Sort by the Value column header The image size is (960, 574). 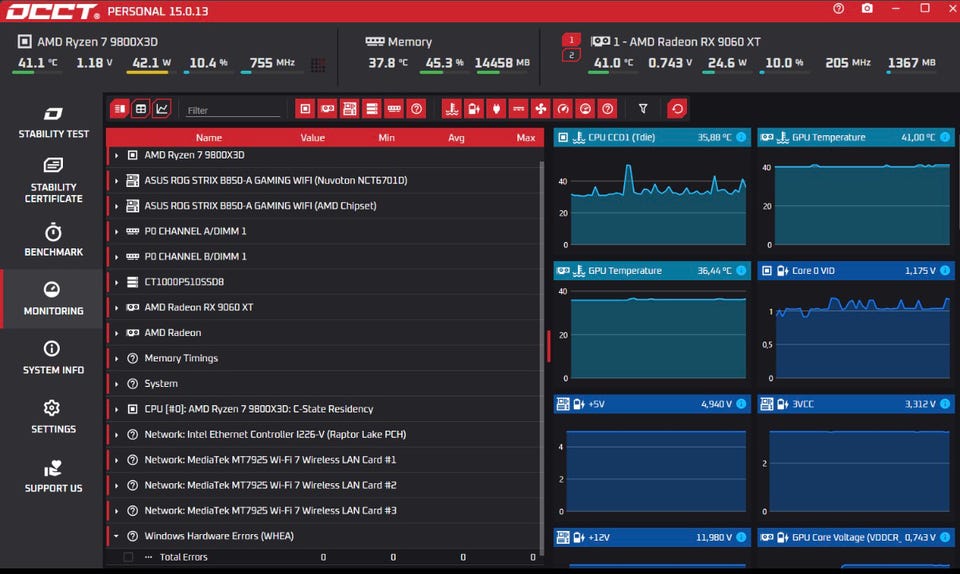(312, 138)
